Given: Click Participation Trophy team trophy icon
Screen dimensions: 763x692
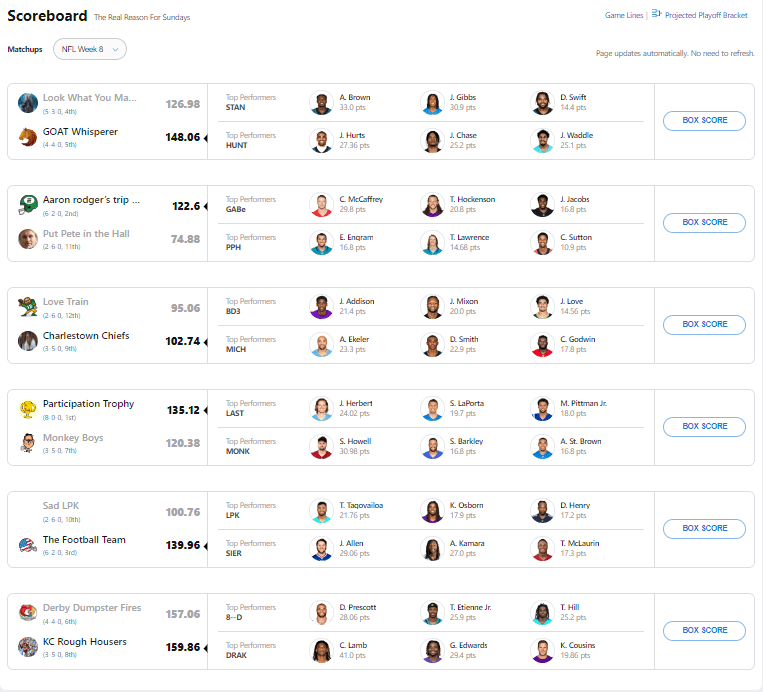Looking at the screenshot, I should click(x=28, y=408).
